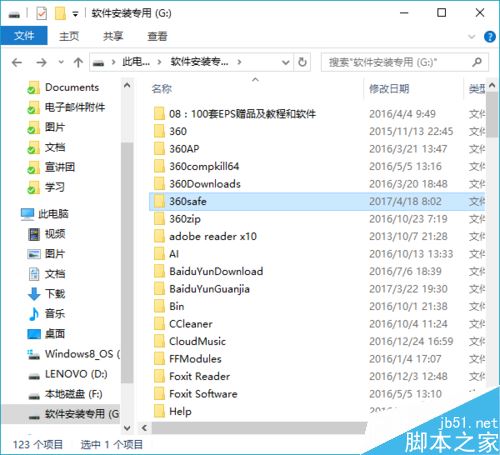
Task: Click the magnifier search icon
Action: [x=477, y=62]
